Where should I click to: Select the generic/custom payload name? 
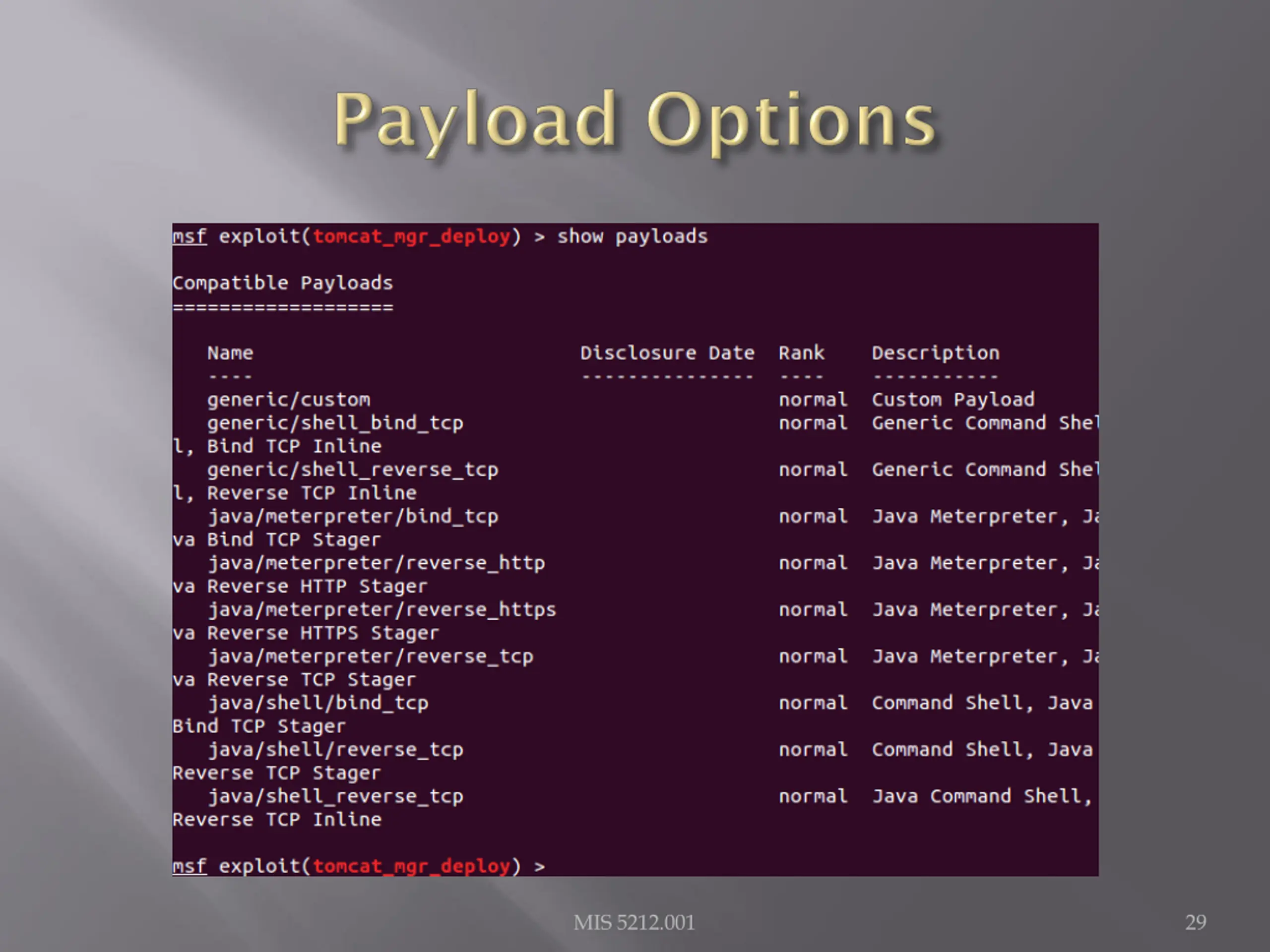point(289,399)
